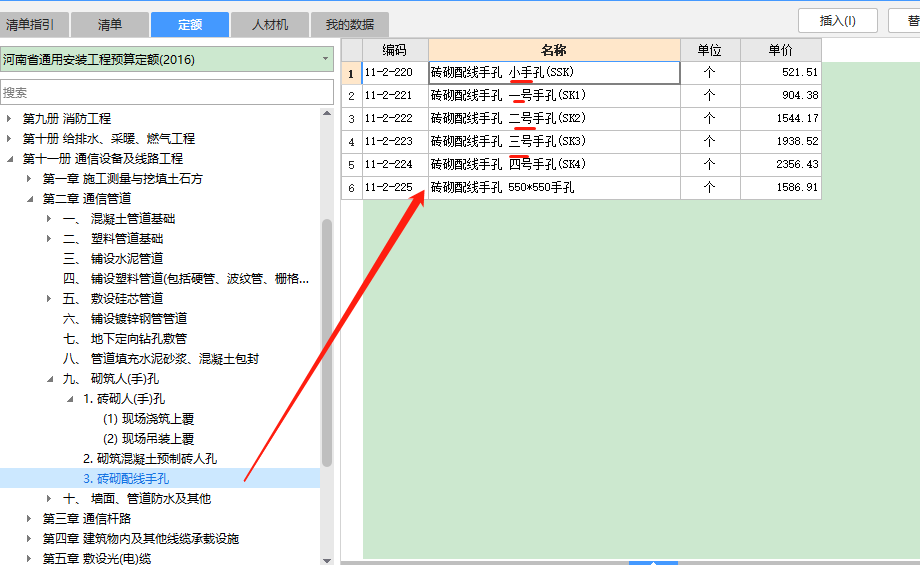This screenshot has height=565, width=920.
Task: Expand 第九册 消防工程 node
Action: point(9,119)
